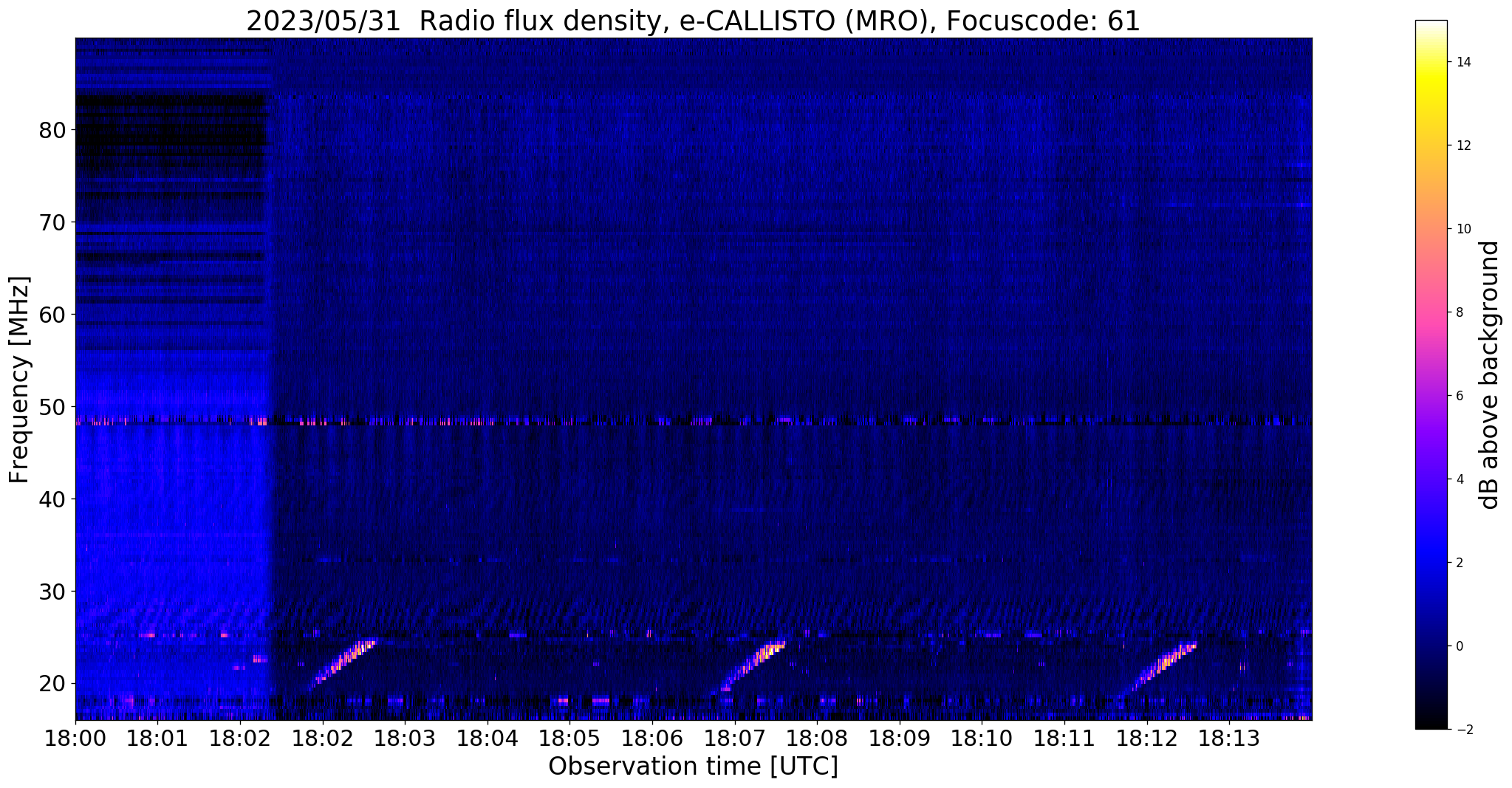Click the colorbar tick label 12
This screenshot has width=1512, height=788.
click(x=1463, y=145)
